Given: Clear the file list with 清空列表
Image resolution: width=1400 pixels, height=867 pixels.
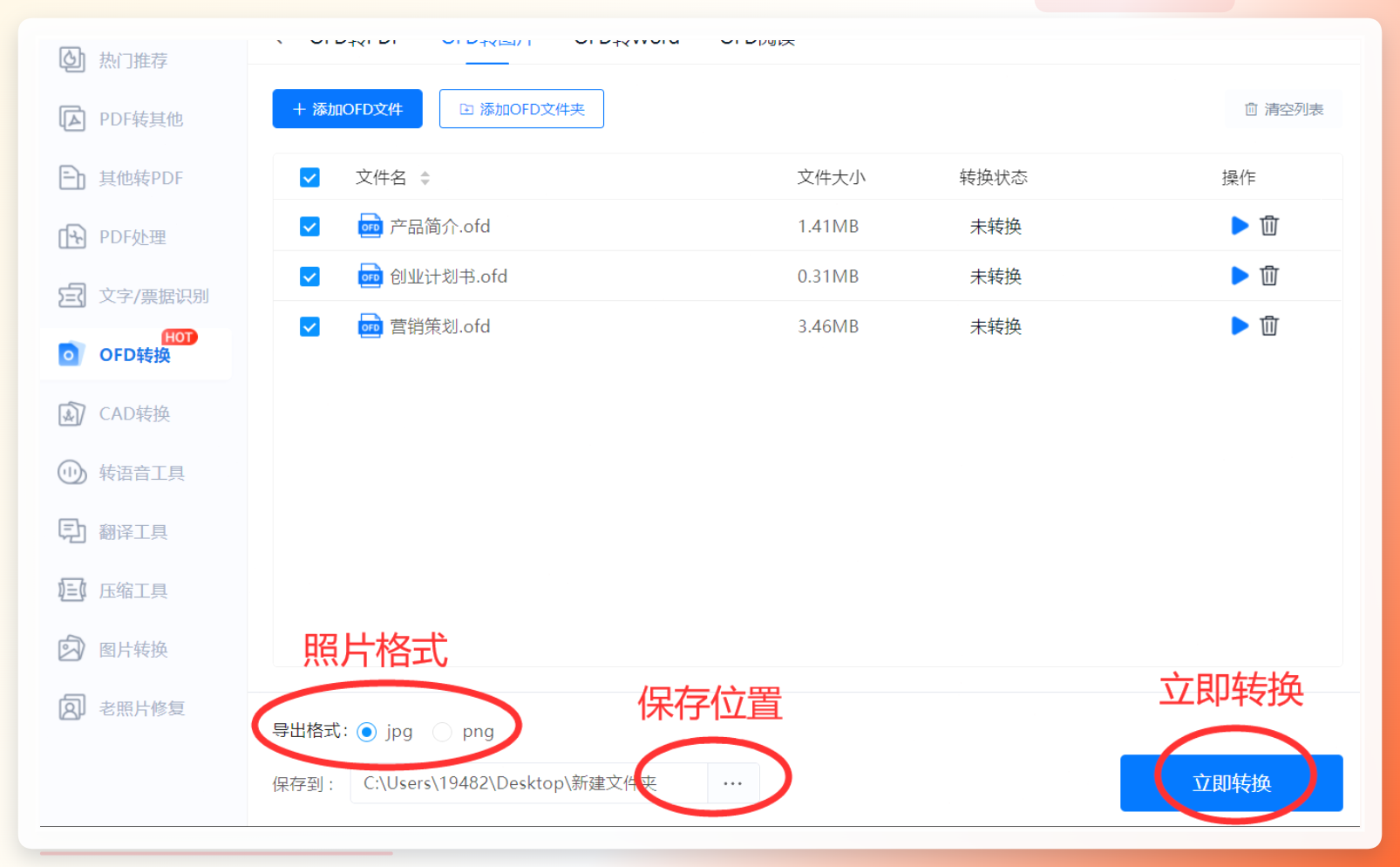Looking at the screenshot, I should (1283, 109).
